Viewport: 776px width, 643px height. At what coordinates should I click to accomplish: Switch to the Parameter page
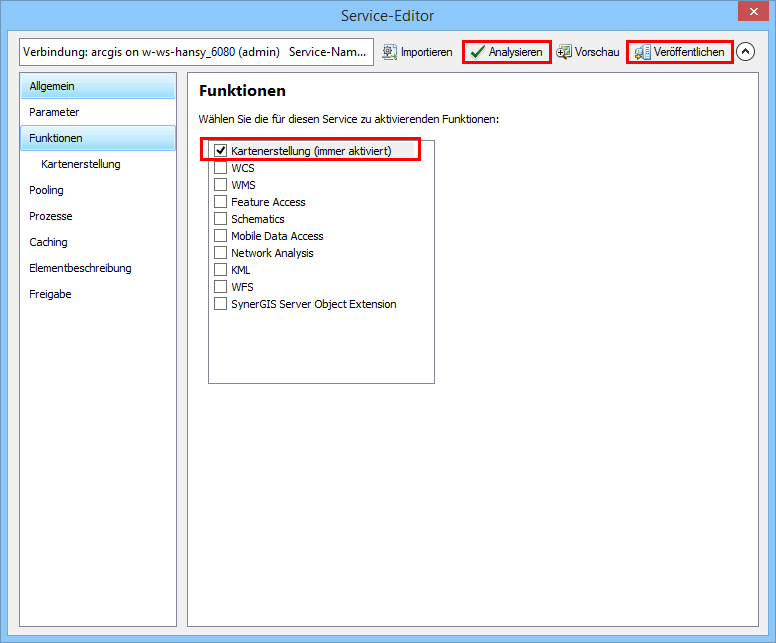coord(98,112)
